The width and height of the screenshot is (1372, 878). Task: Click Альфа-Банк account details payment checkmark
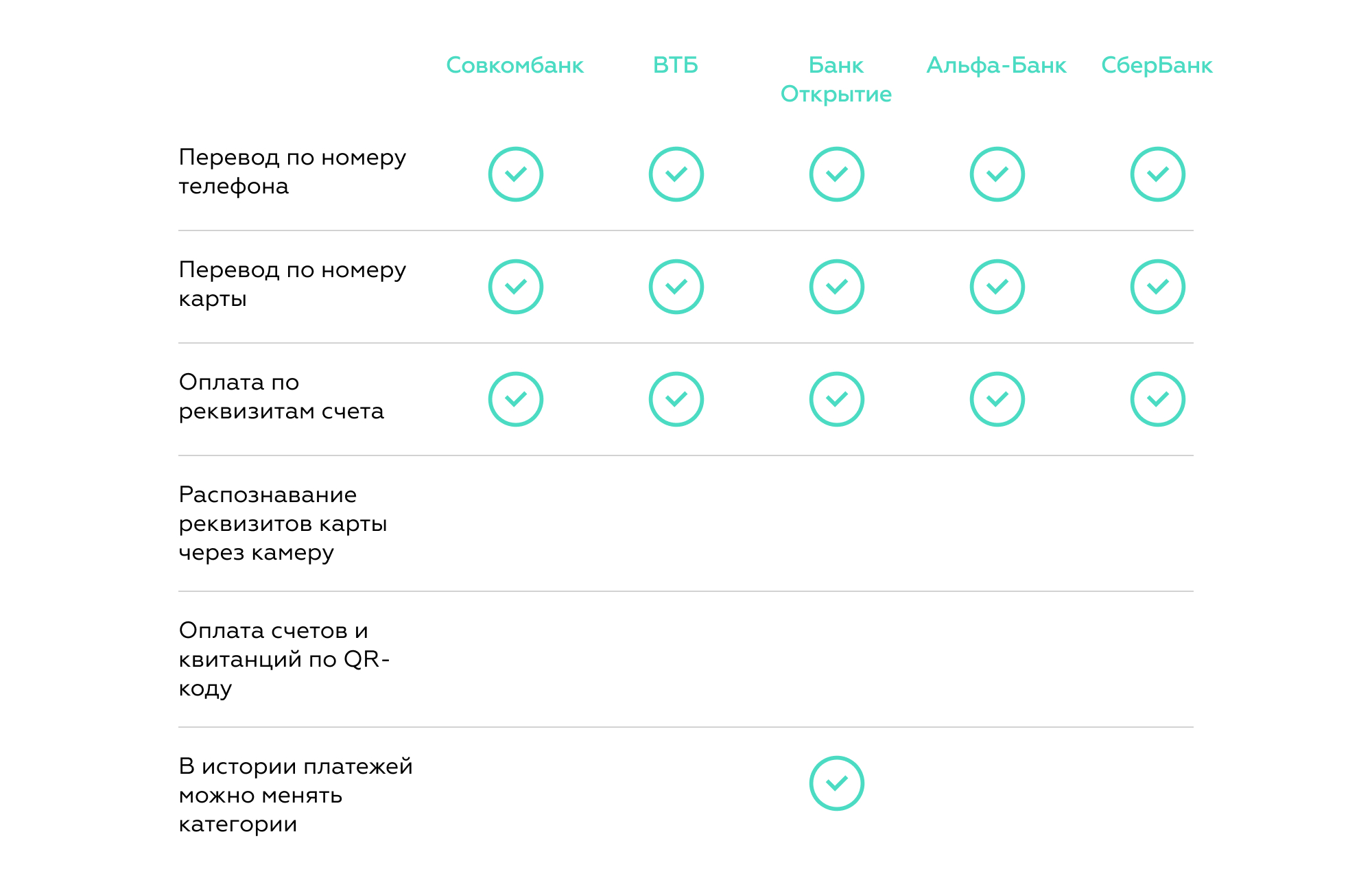(997, 399)
